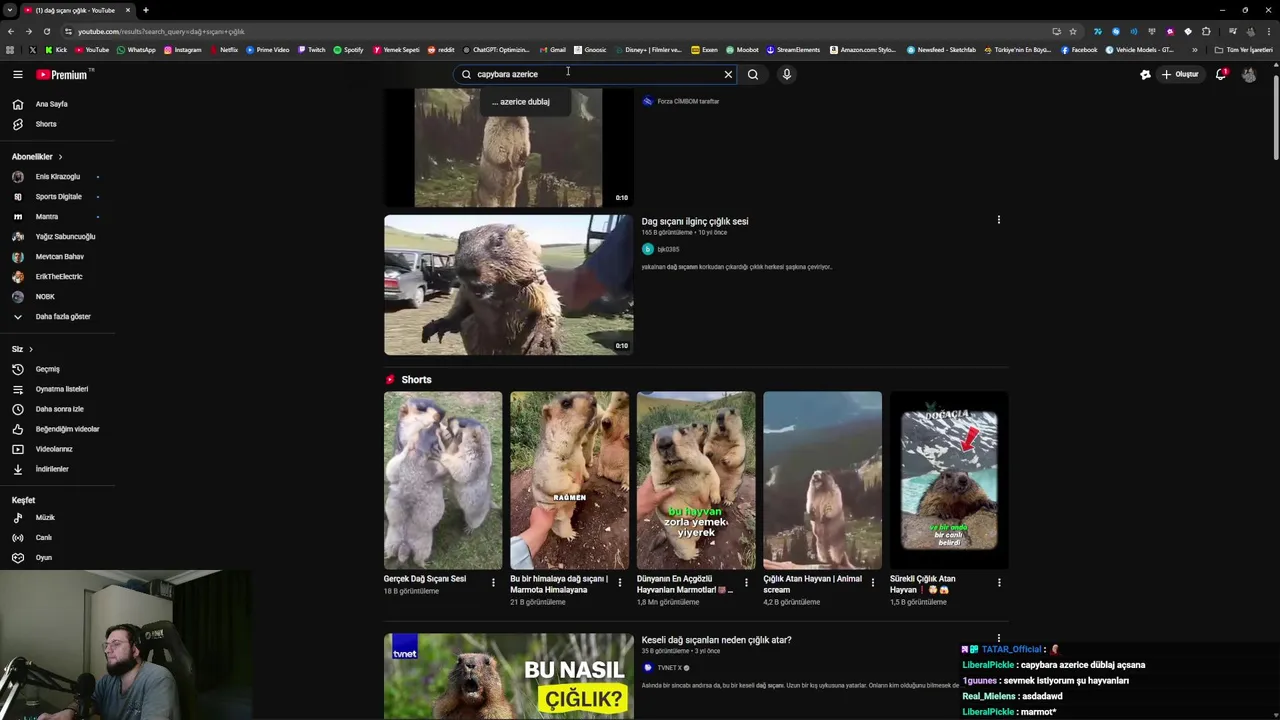This screenshot has height=720, width=1280.
Task: Go back in Chrome
Action: tap(10, 31)
